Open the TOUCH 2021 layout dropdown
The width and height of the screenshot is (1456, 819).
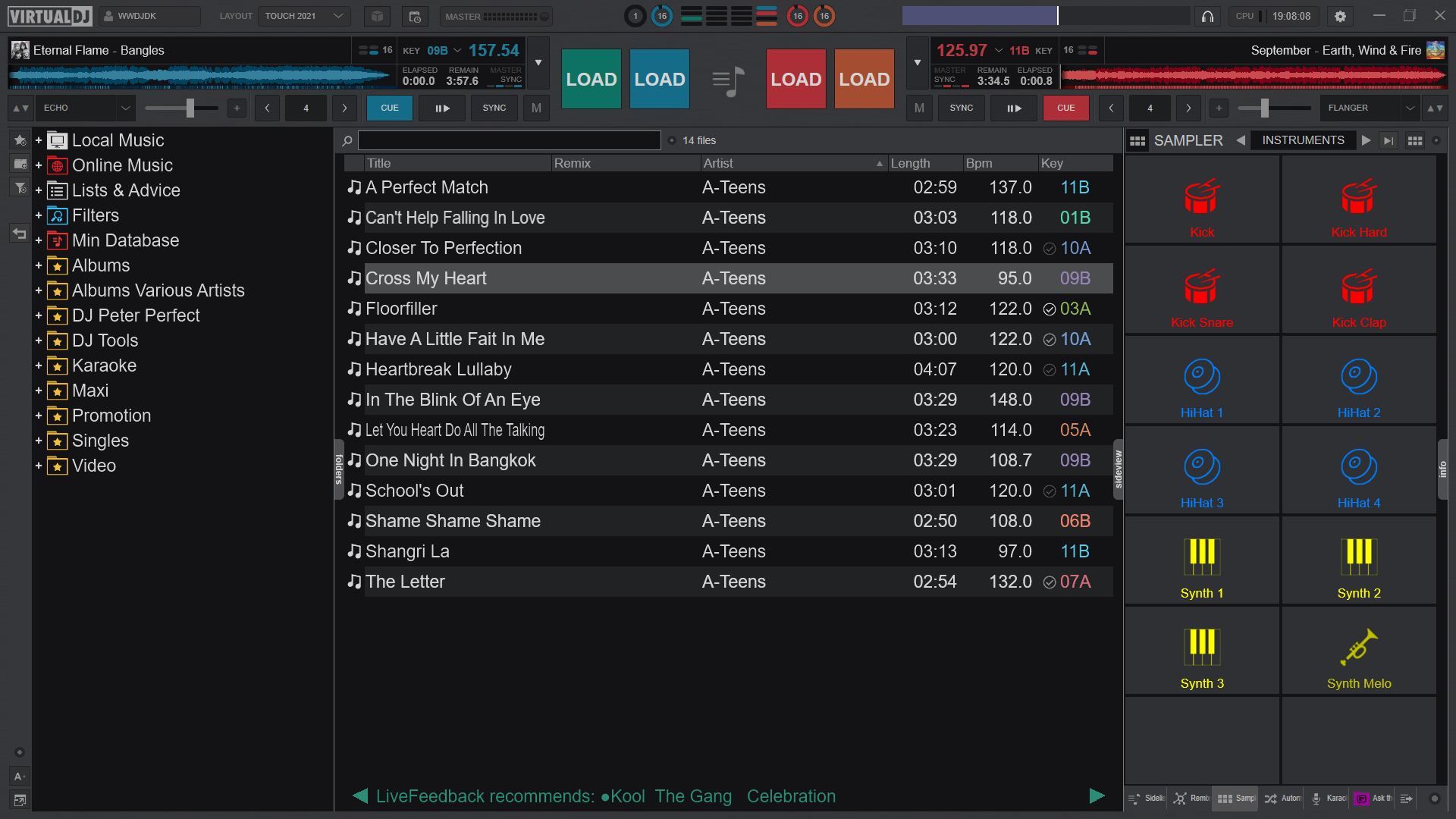pyautogui.click(x=304, y=16)
